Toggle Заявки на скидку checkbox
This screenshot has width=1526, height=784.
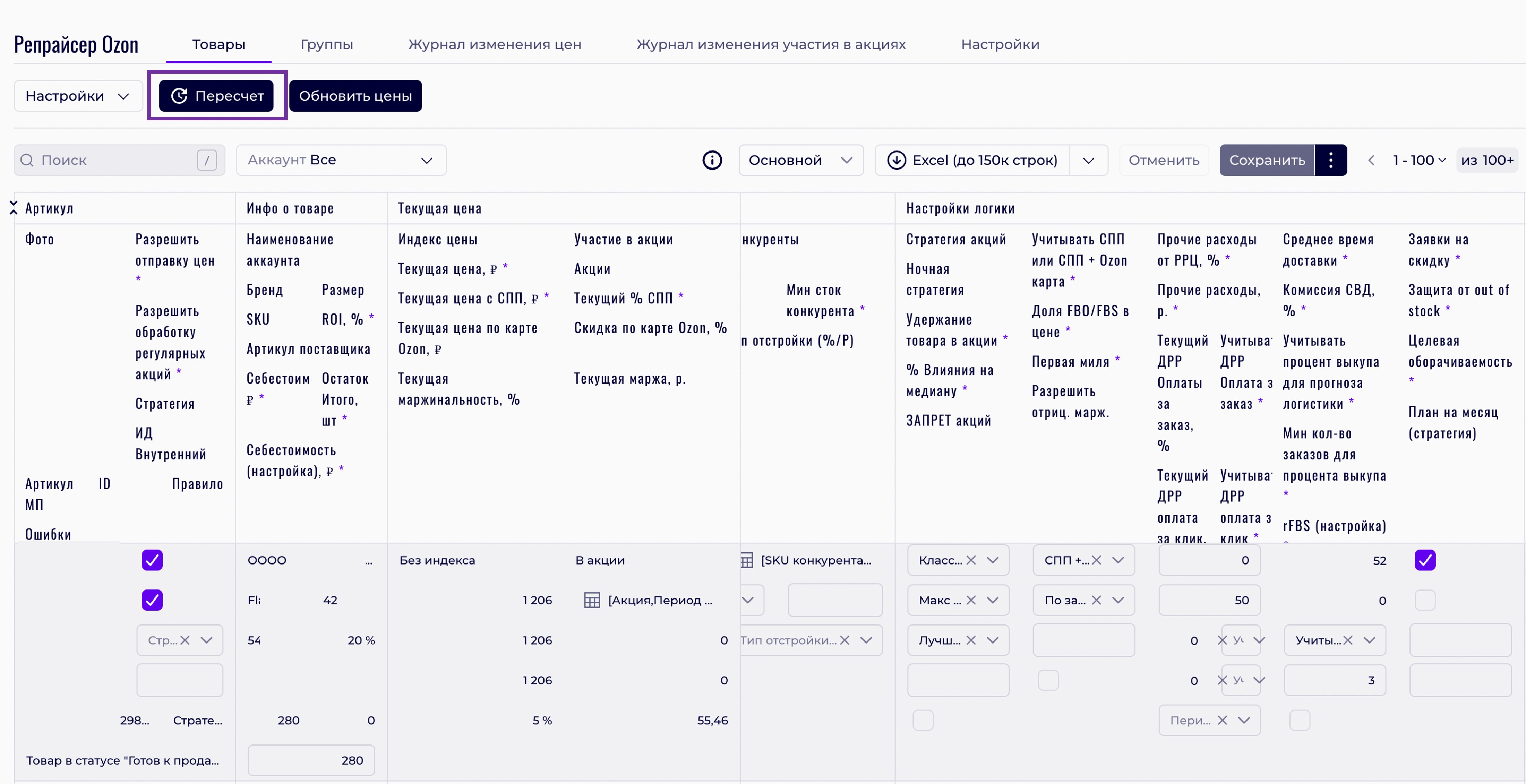[1425, 560]
